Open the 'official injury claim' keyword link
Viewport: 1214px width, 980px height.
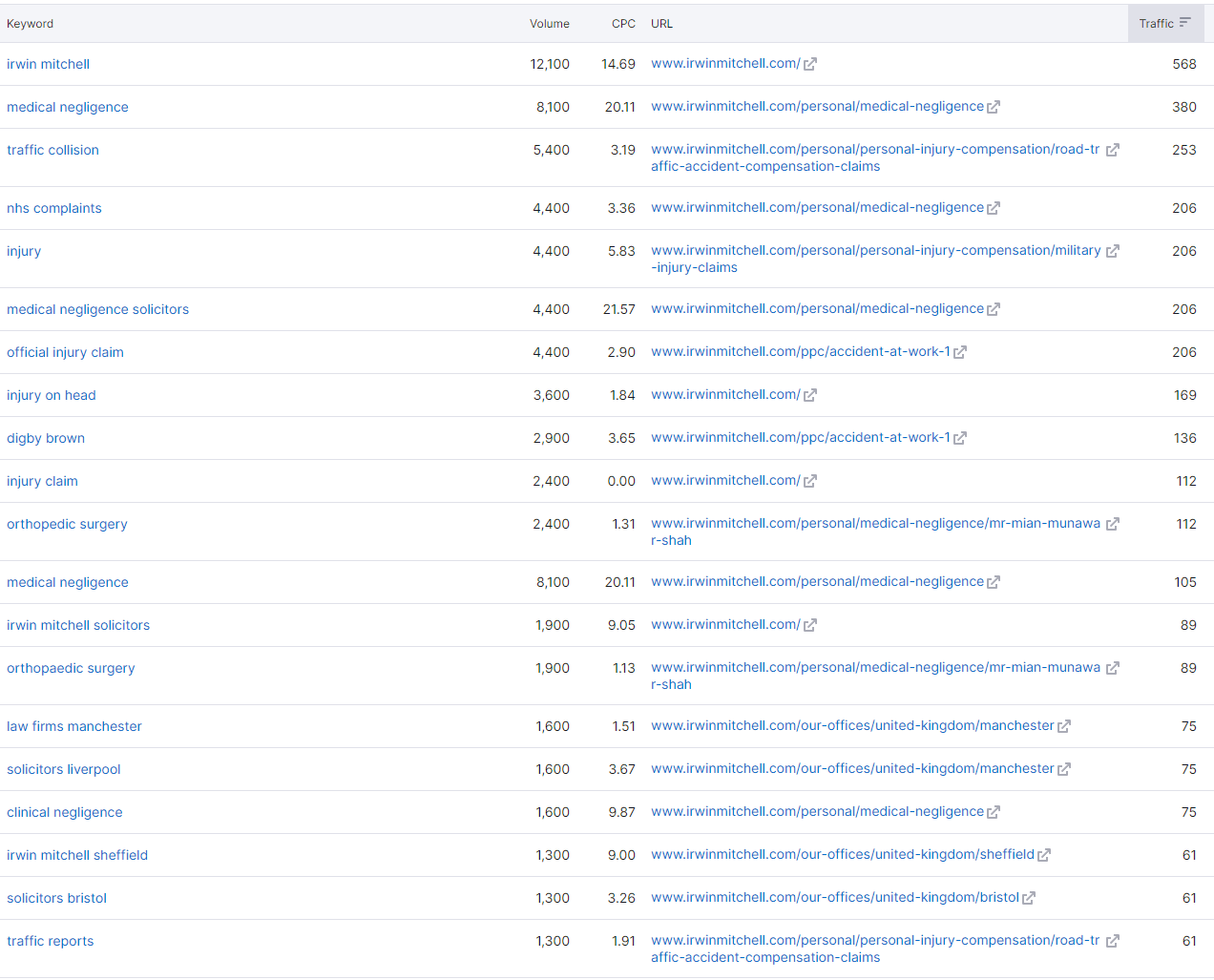(x=65, y=352)
